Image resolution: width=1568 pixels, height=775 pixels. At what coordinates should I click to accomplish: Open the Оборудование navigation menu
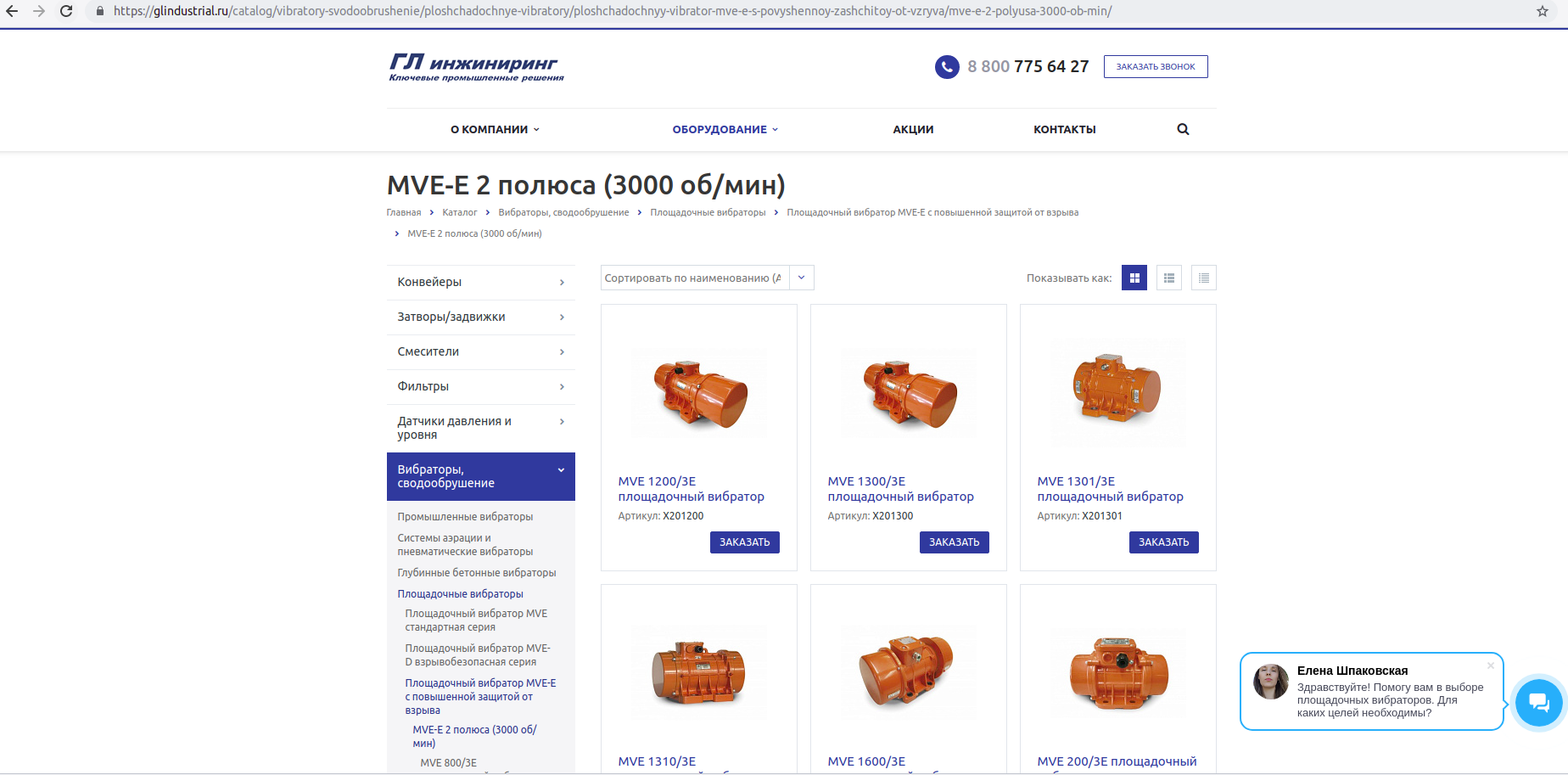point(725,130)
